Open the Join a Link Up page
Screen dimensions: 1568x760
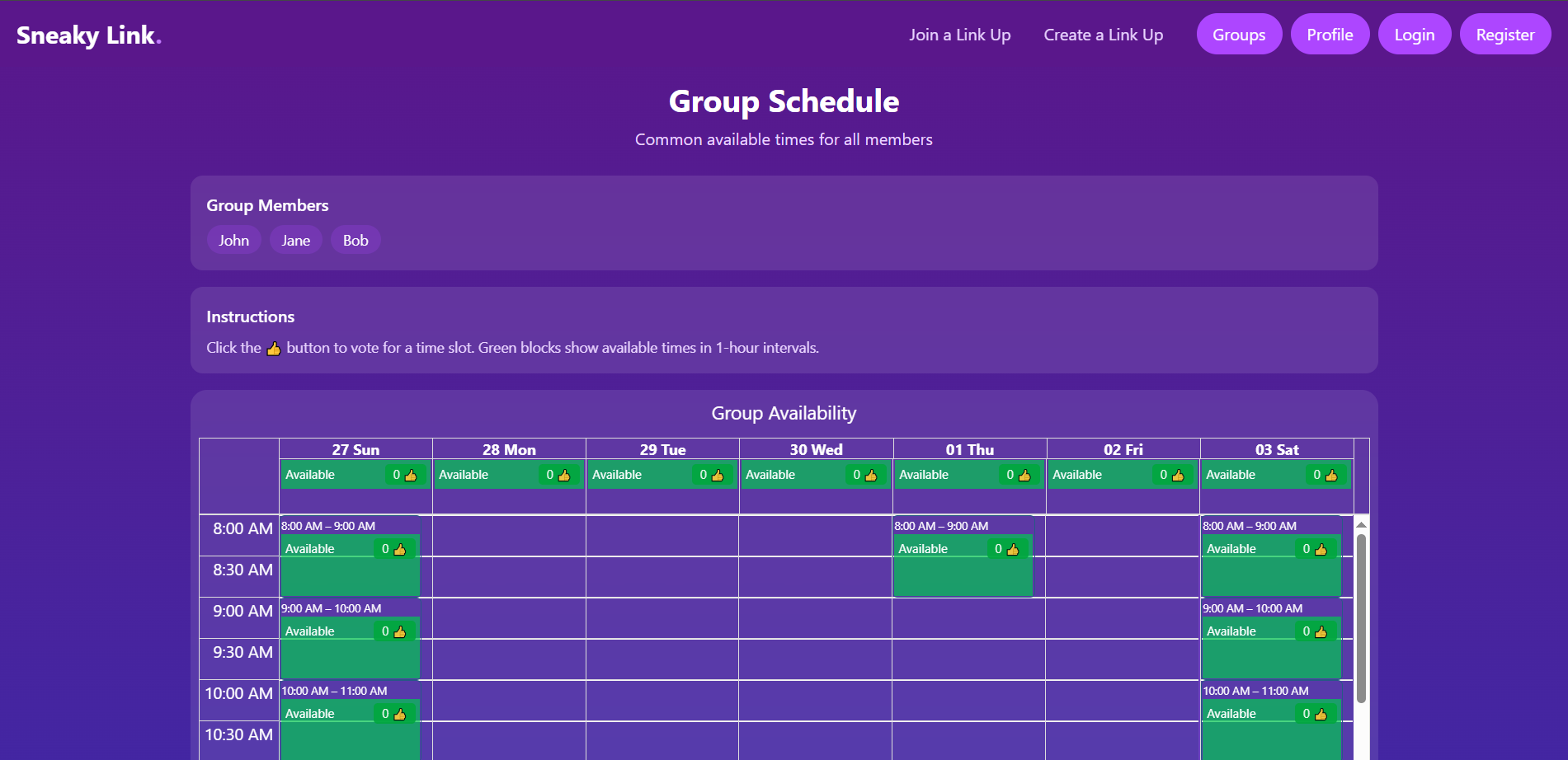point(960,35)
